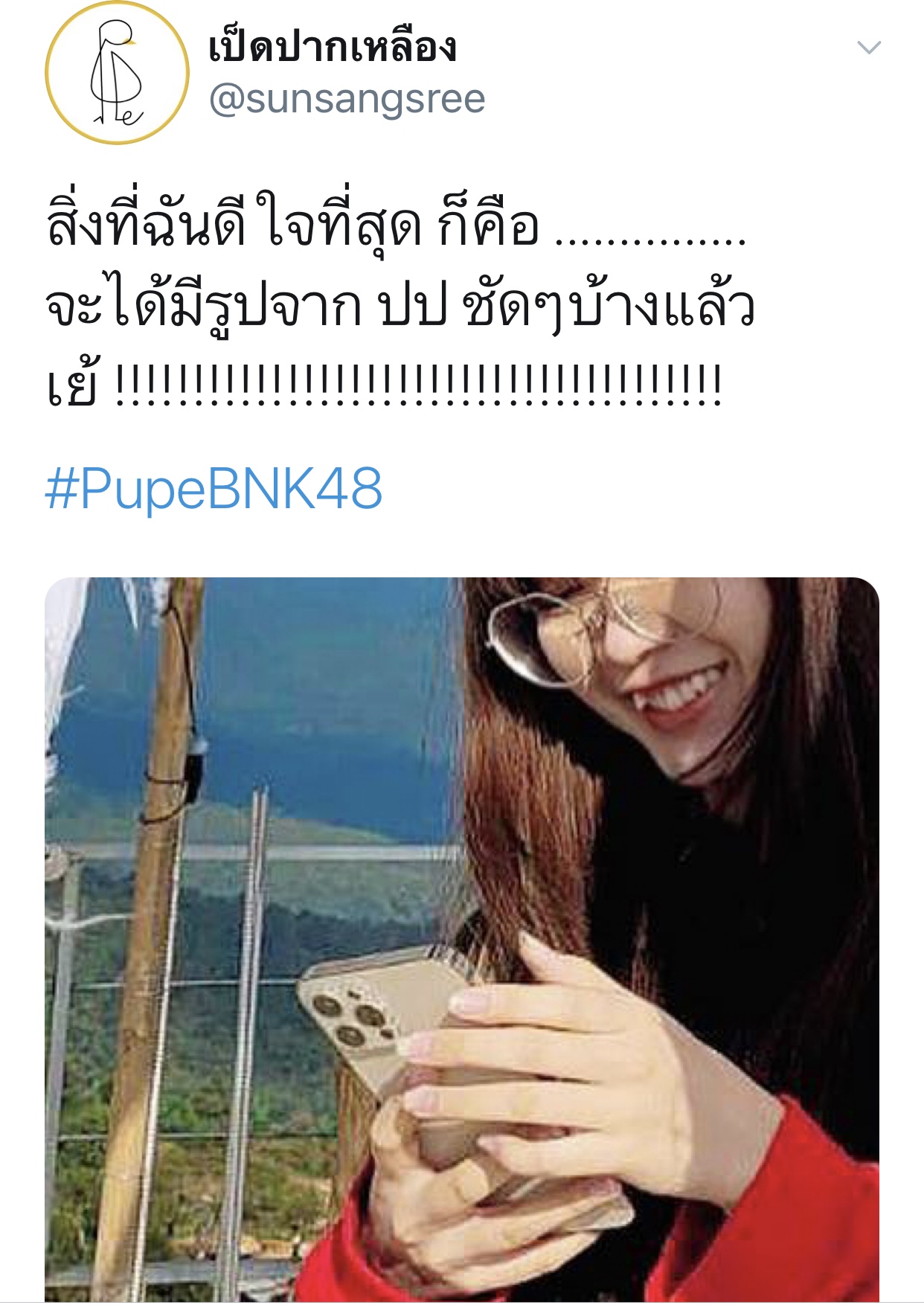Tap the metal rod beside the bamboo pole
Image resolution: width=924 pixels, height=1305 pixels.
(x=246, y=1042)
